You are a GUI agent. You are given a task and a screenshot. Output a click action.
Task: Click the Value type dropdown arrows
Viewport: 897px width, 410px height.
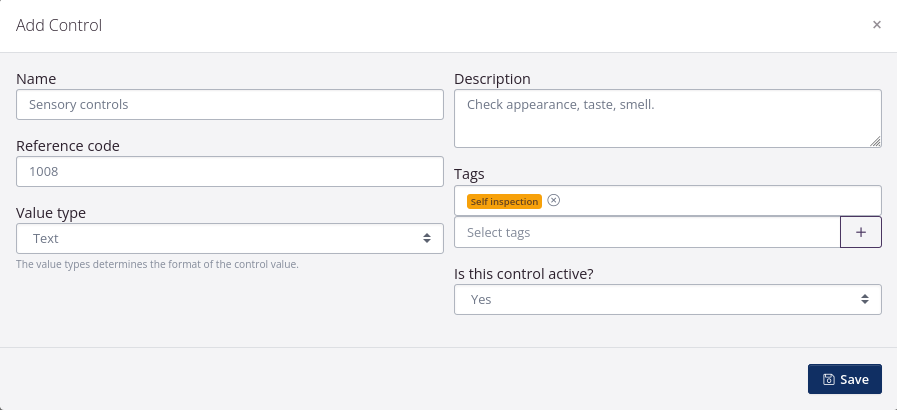(427, 239)
